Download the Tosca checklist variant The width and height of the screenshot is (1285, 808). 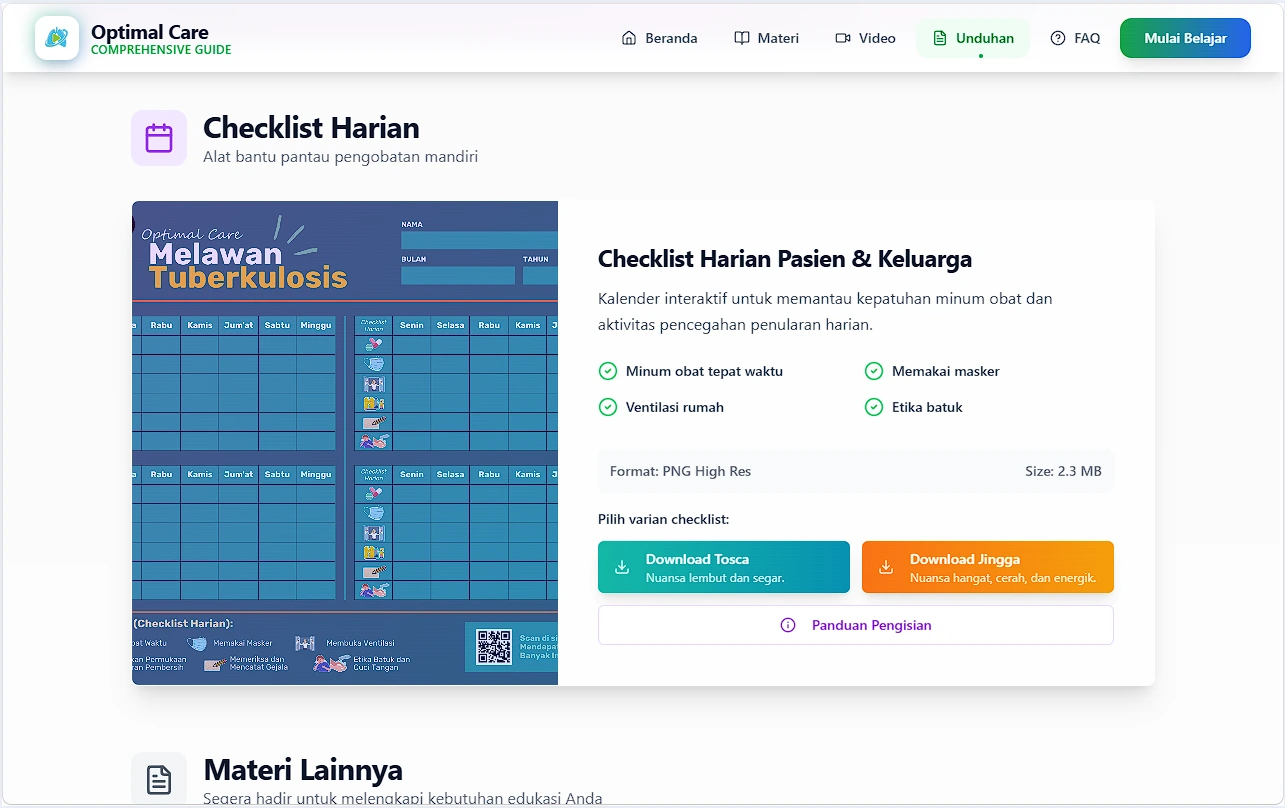(724, 567)
